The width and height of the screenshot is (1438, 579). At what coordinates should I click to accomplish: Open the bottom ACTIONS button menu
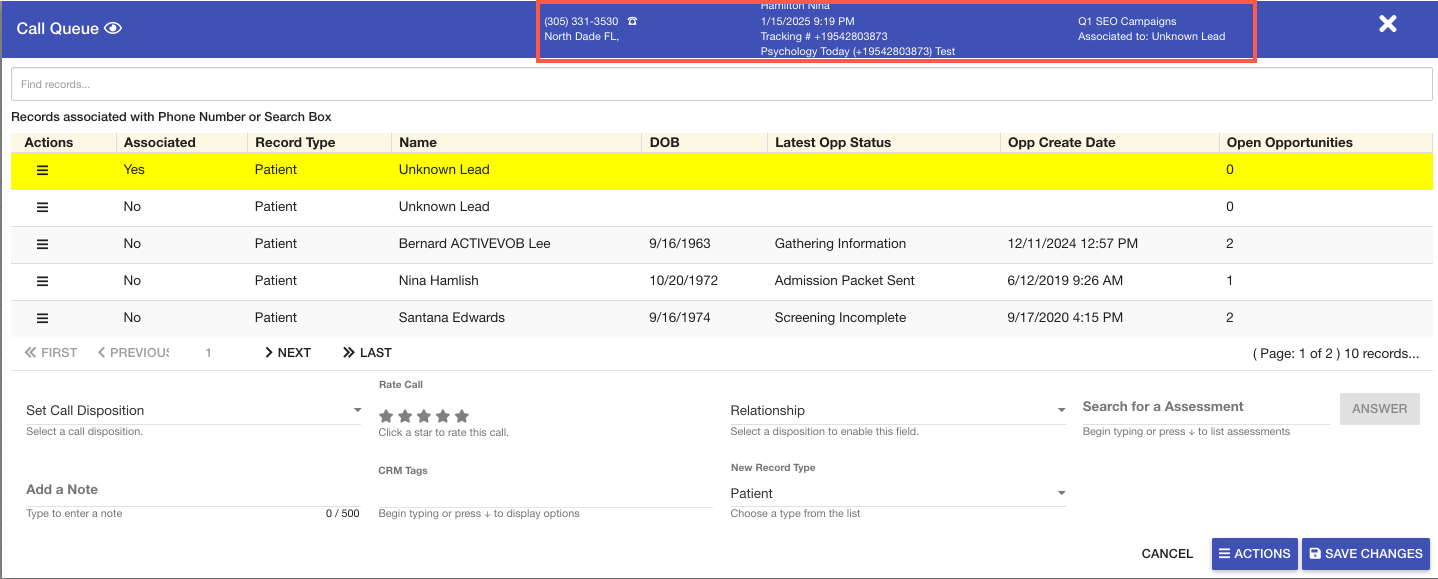tap(1254, 554)
